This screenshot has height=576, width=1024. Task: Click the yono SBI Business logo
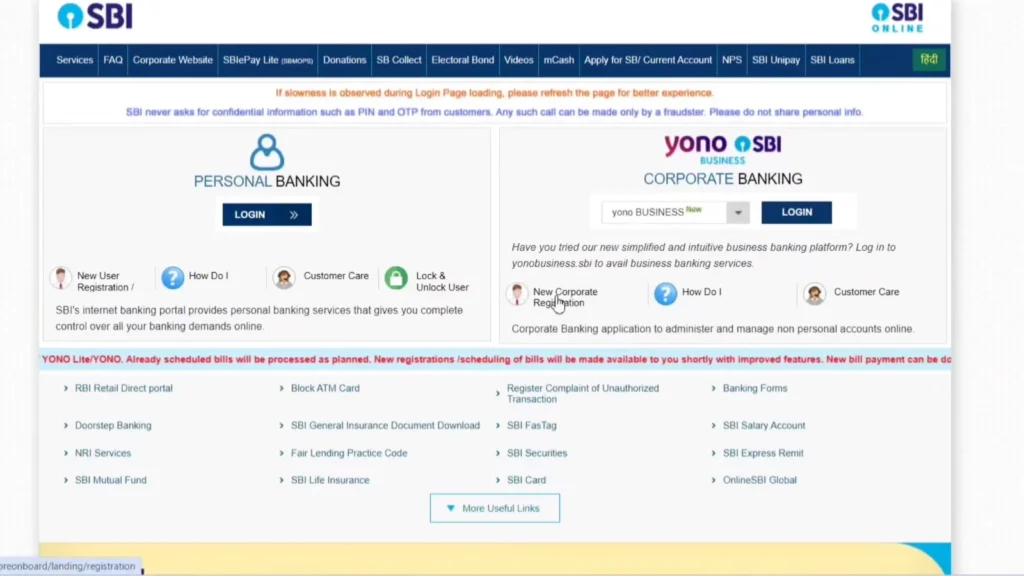coord(722,149)
